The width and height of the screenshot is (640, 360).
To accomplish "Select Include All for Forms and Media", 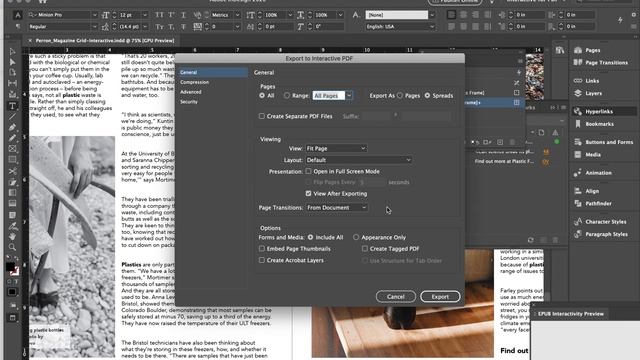I will tap(311, 237).
